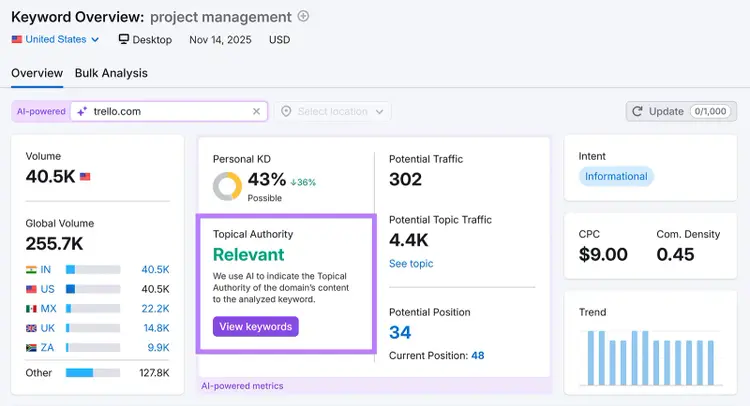Screen dimensions: 750x406
Task: Focus the trello.com domain input field
Action: pyautogui.click(x=169, y=111)
